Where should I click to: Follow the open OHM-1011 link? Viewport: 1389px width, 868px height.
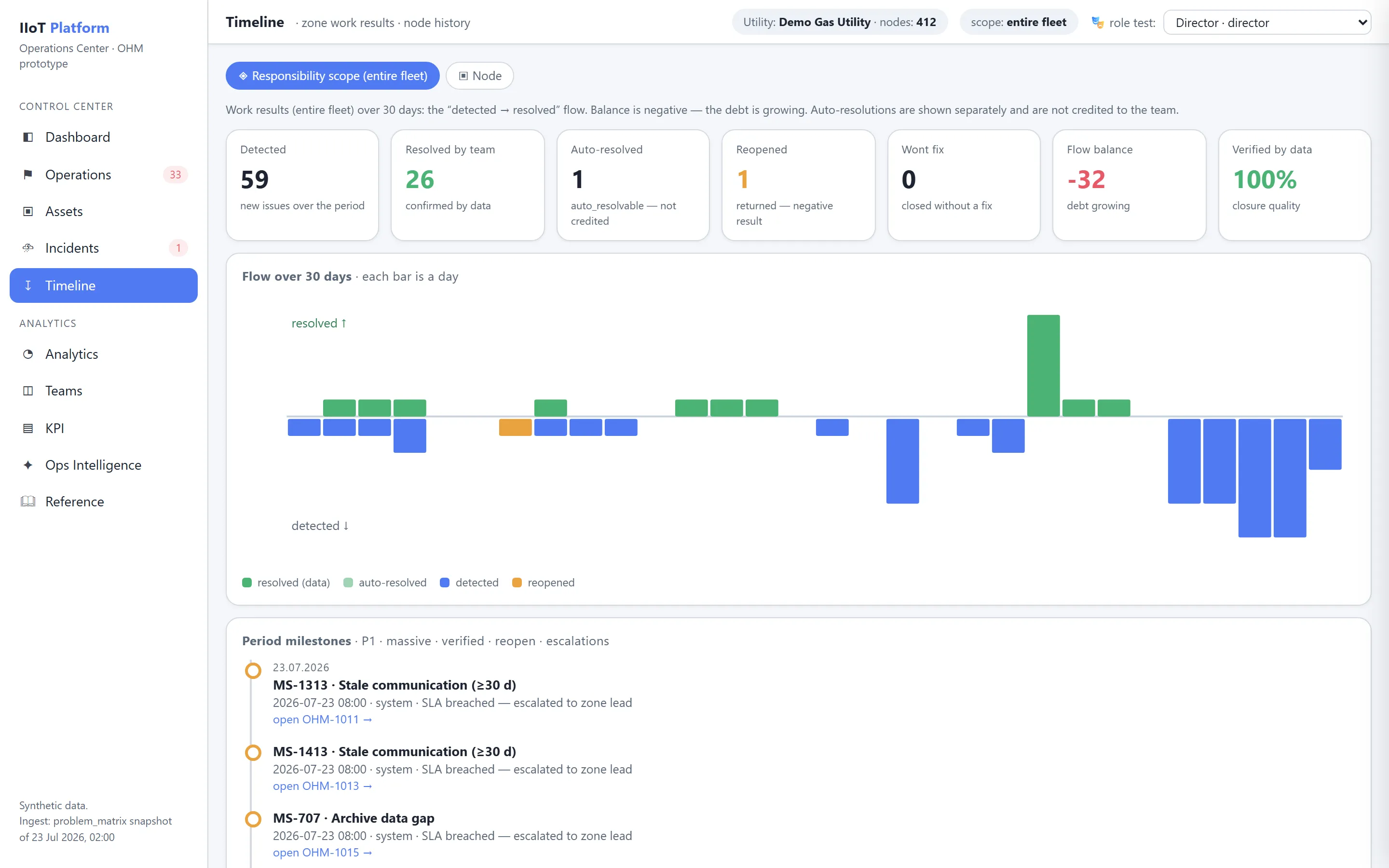[322, 719]
